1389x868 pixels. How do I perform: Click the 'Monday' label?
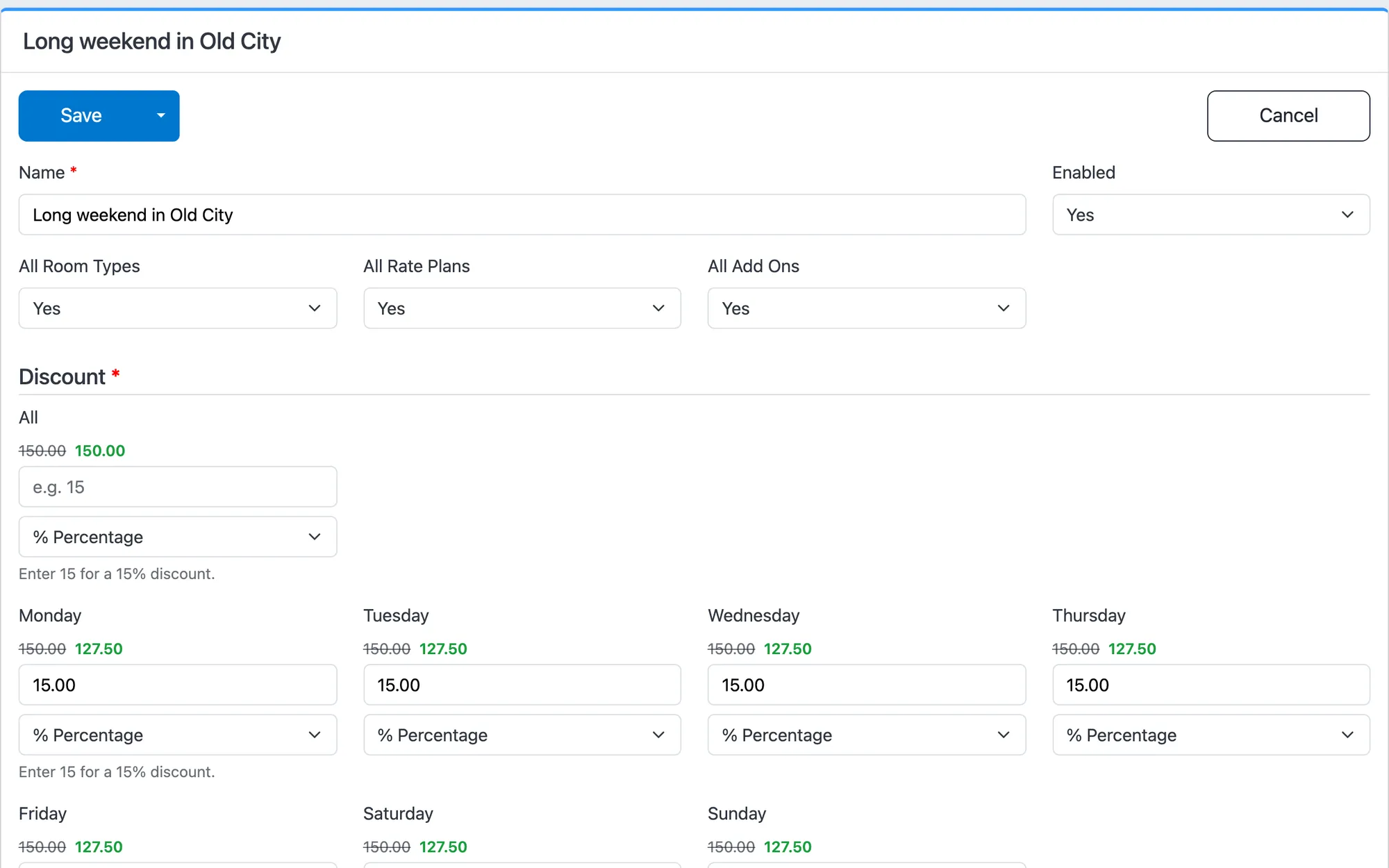point(50,615)
